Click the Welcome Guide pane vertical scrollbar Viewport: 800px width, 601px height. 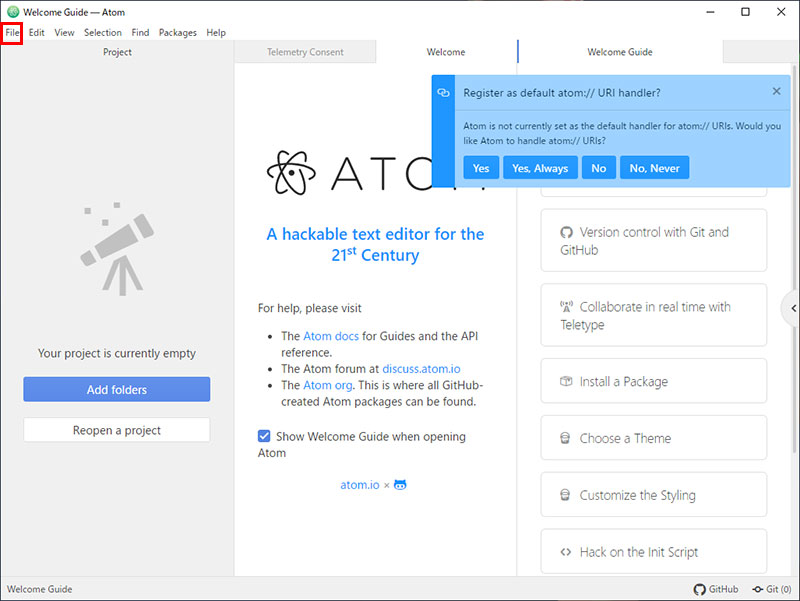(795, 258)
